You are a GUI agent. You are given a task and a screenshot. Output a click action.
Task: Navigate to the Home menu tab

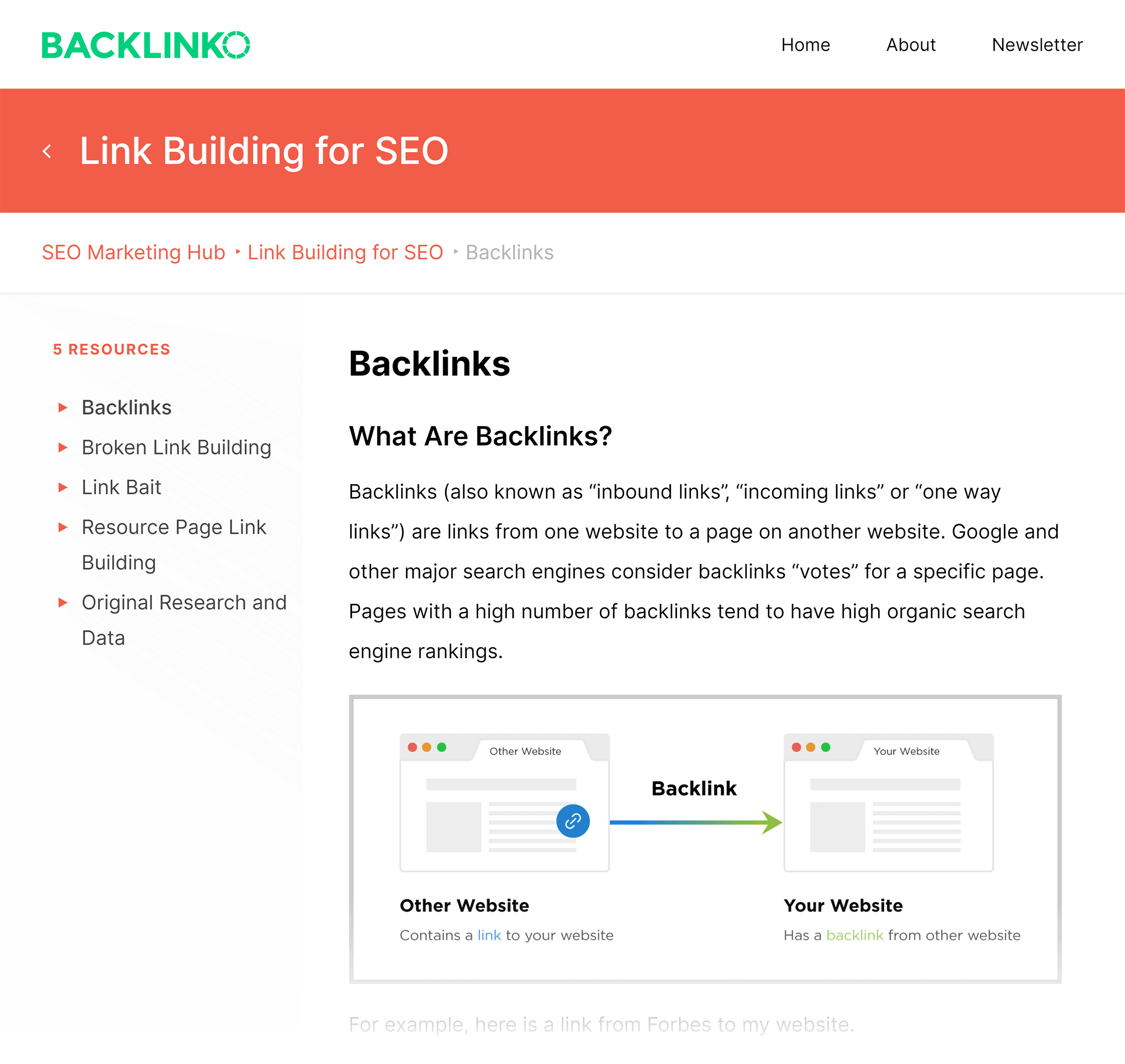[806, 43]
